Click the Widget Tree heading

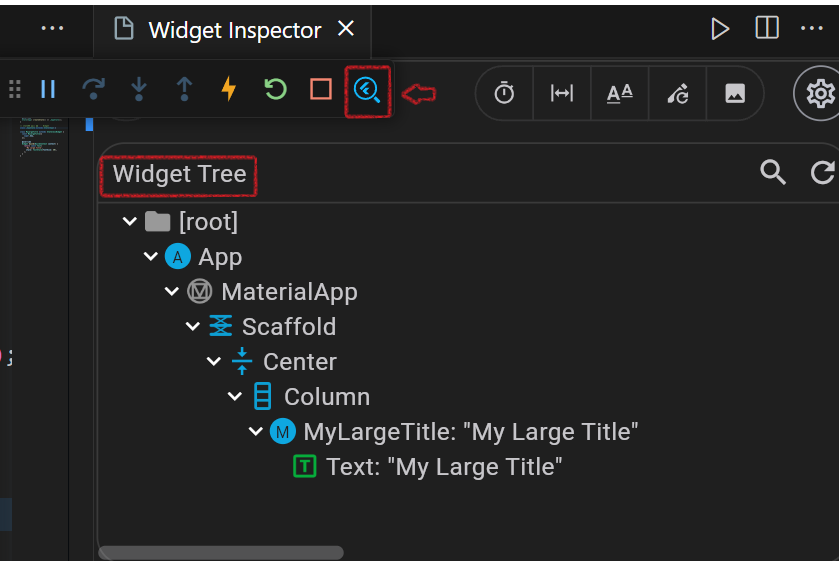(x=179, y=174)
